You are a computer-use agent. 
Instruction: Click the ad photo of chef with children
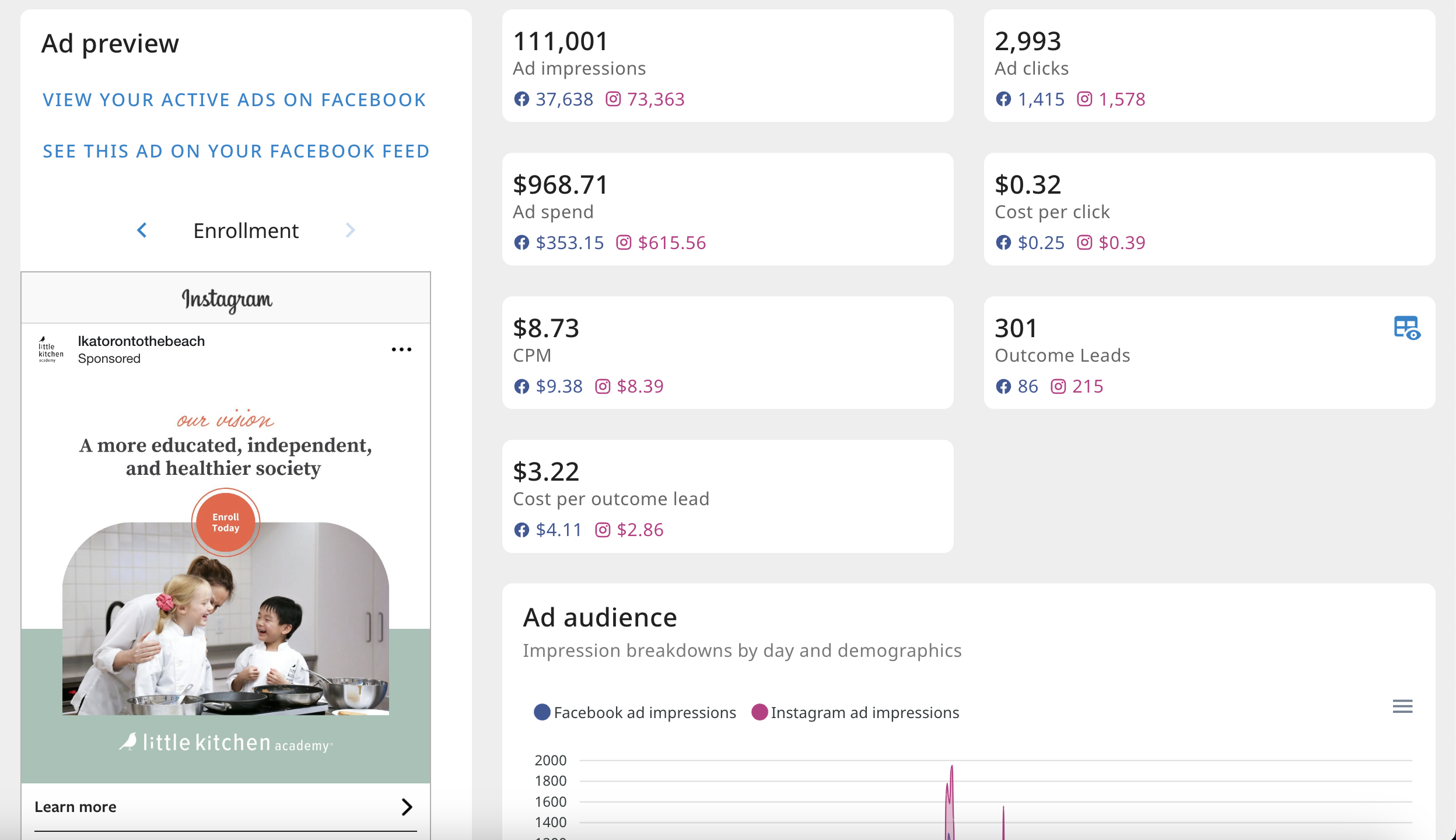tap(226, 618)
